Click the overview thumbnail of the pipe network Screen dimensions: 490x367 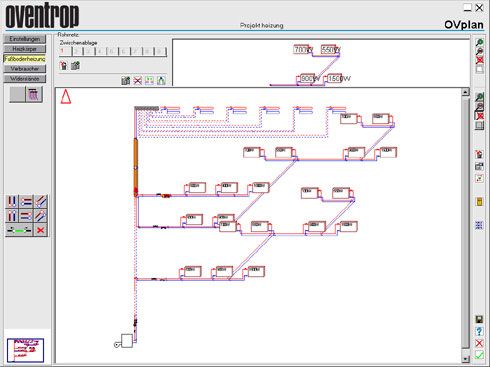26,350
